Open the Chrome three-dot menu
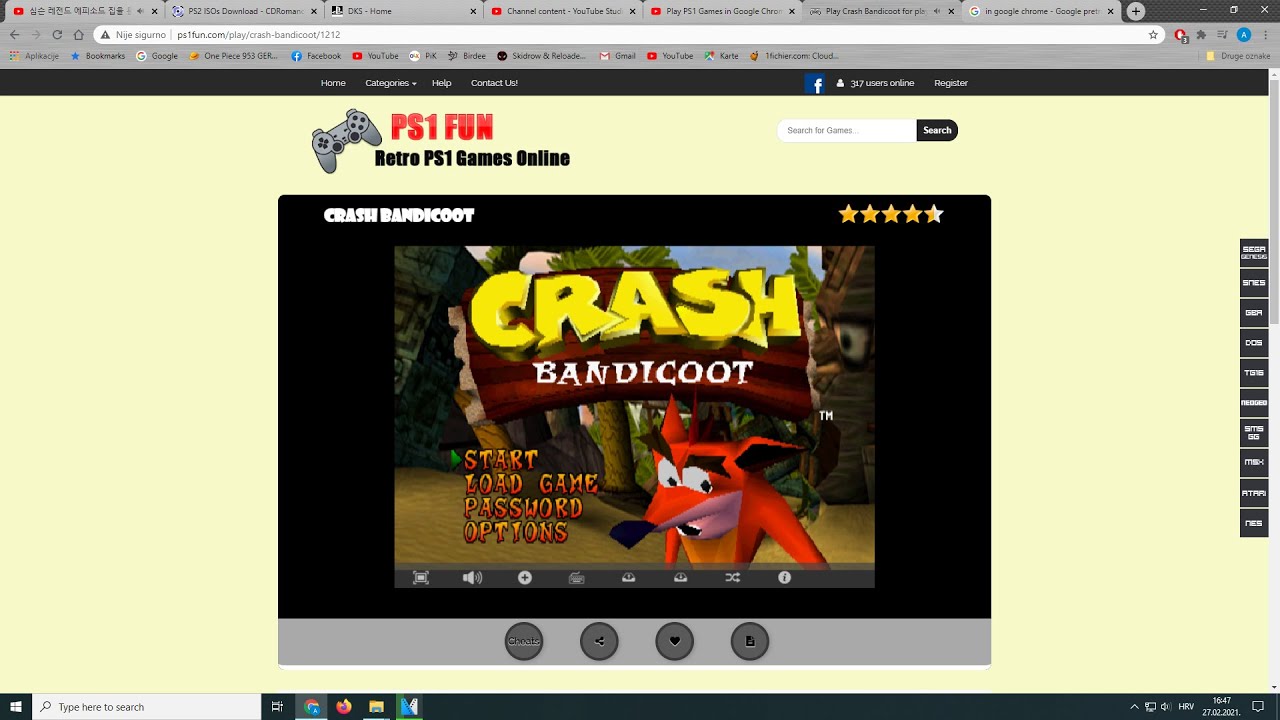 1265,34
